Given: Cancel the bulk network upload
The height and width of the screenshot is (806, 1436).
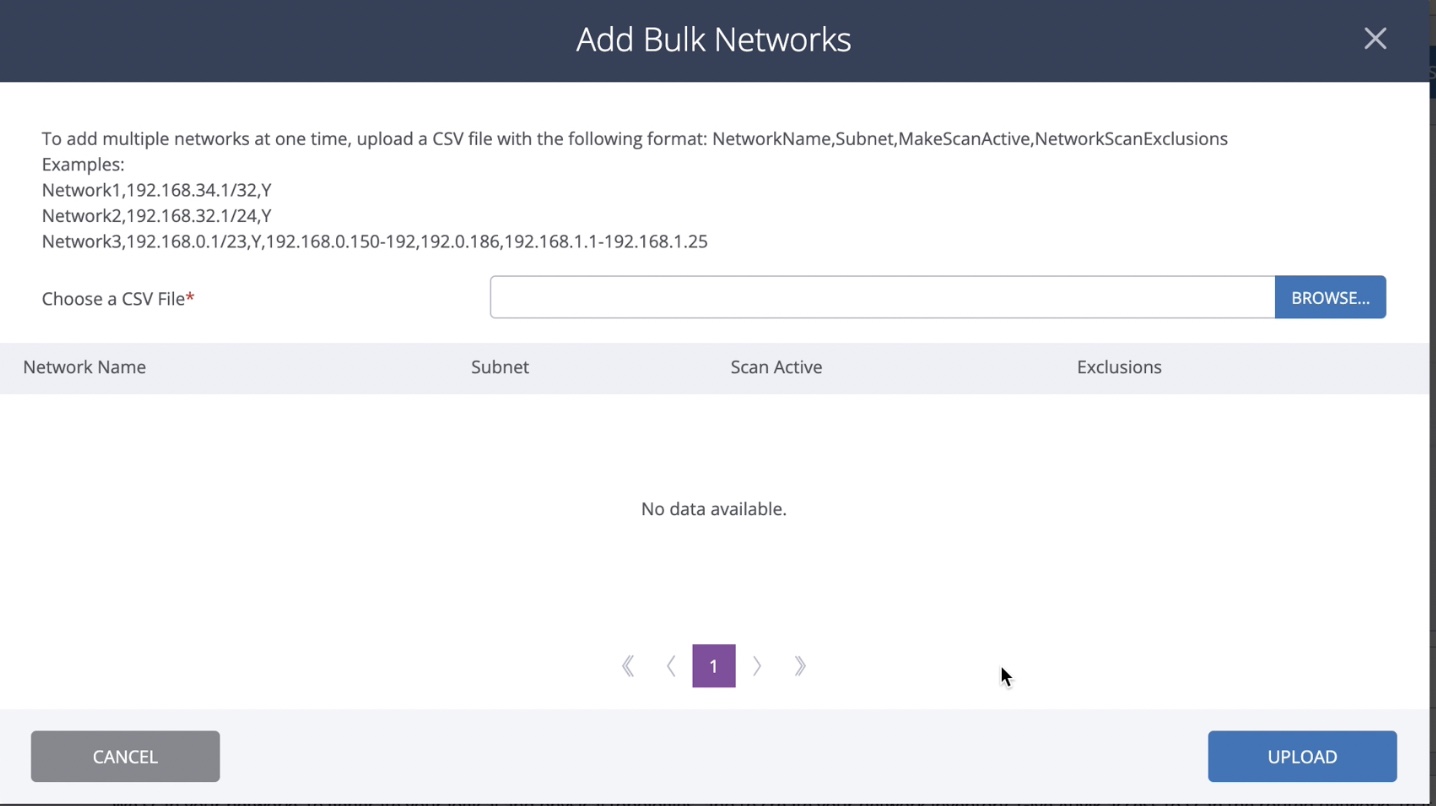Looking at the screenshot, I should click(125, 756).
